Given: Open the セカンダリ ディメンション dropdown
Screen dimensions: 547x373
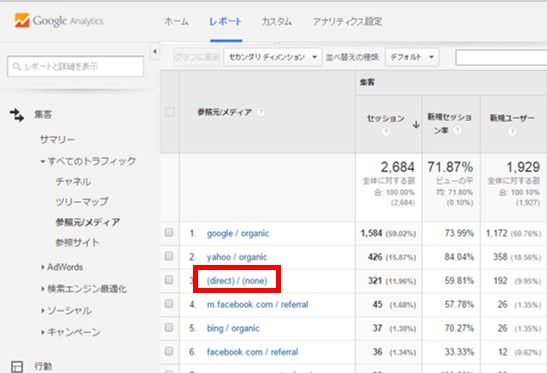Looking at the screenshot, I should click(x=273, y=57).
